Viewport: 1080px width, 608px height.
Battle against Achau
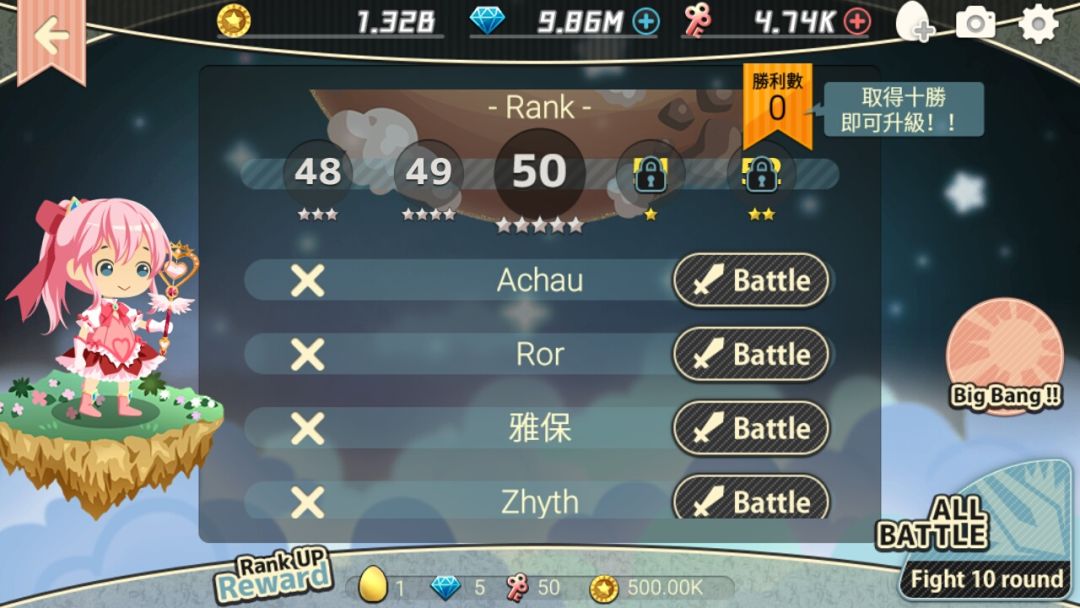coord(751,280)
